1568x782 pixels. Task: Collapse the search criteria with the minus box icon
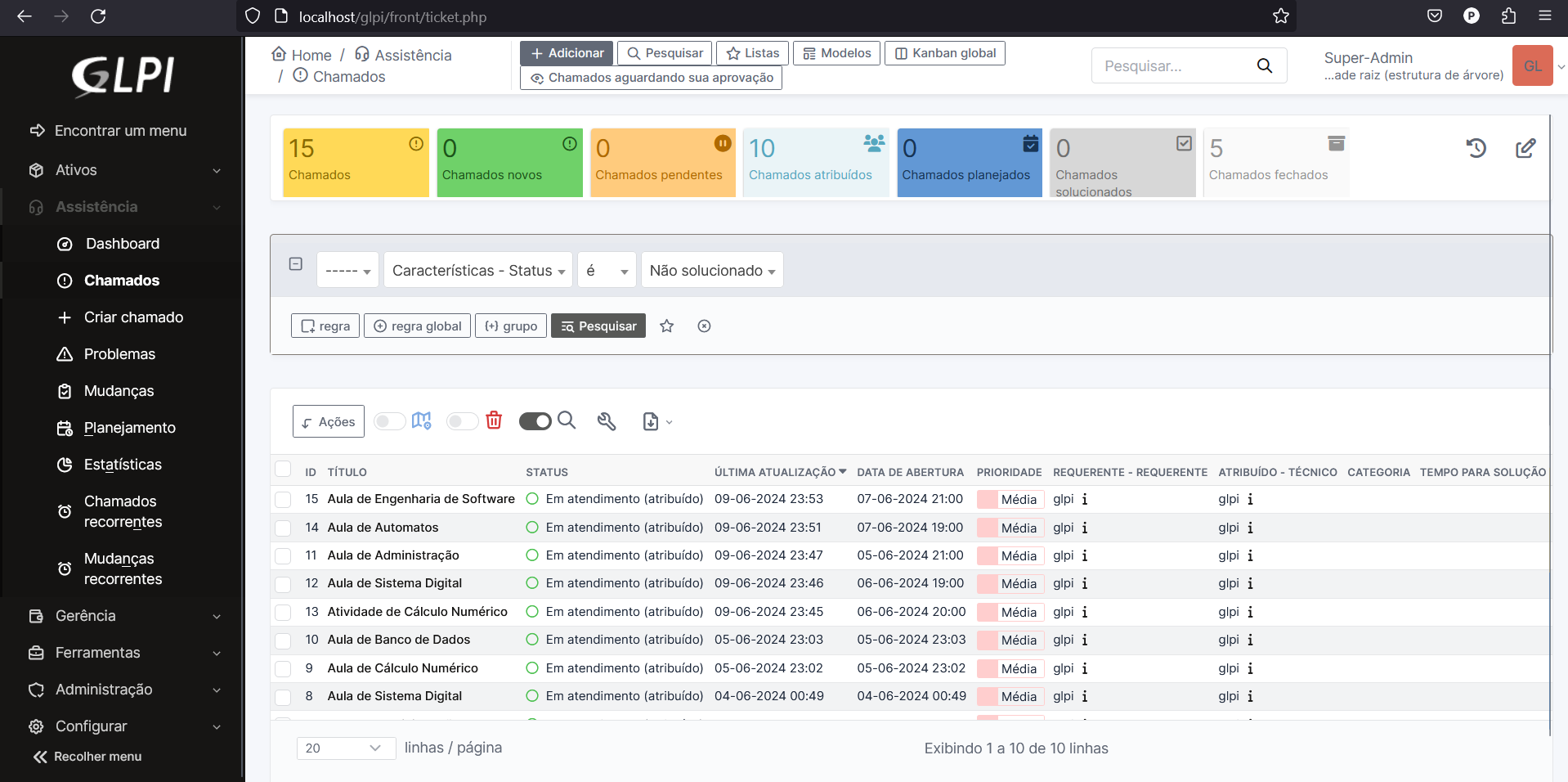pos(296,263)
